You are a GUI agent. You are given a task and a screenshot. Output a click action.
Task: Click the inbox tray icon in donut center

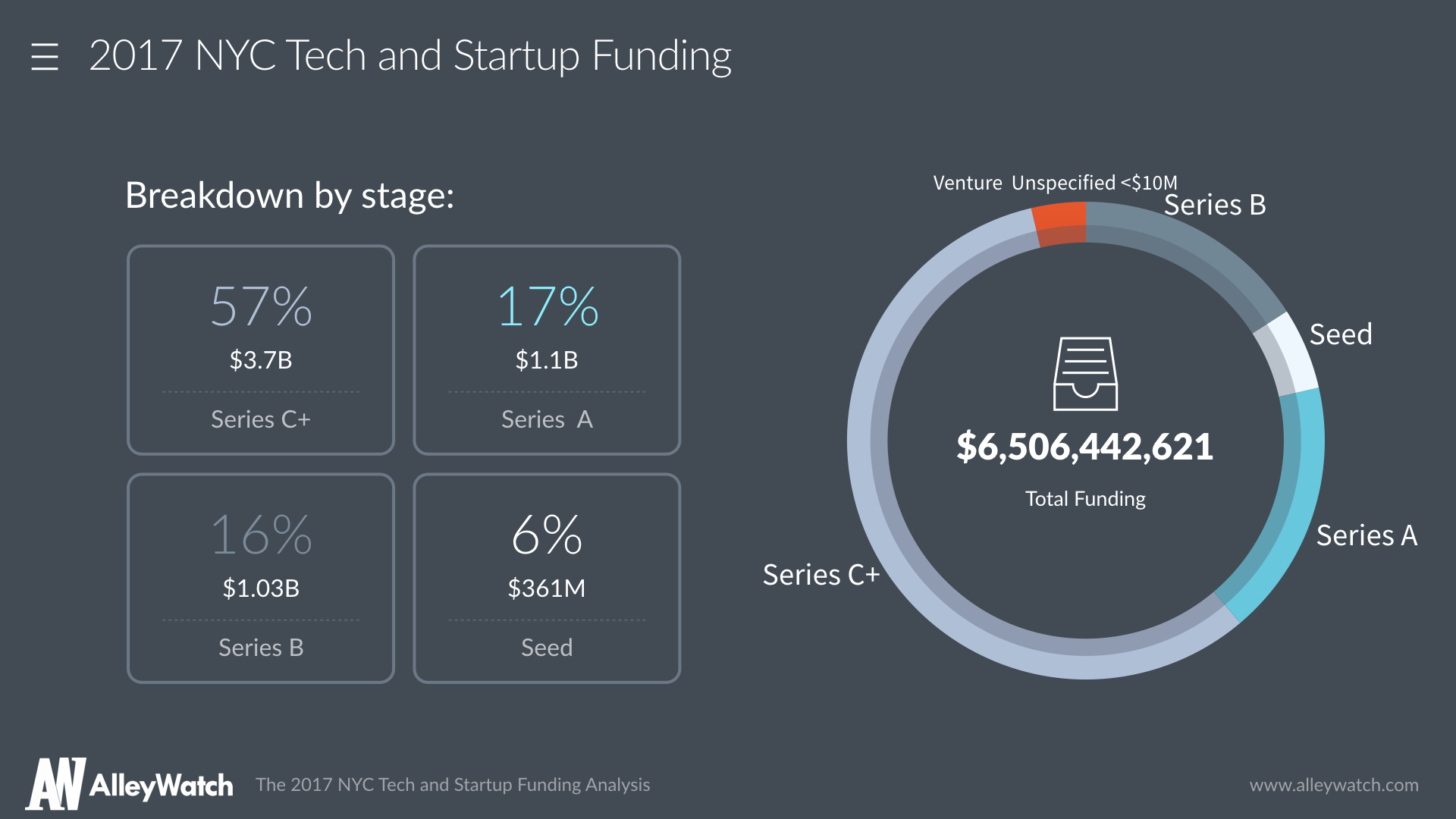click(x=1085, y=374)
